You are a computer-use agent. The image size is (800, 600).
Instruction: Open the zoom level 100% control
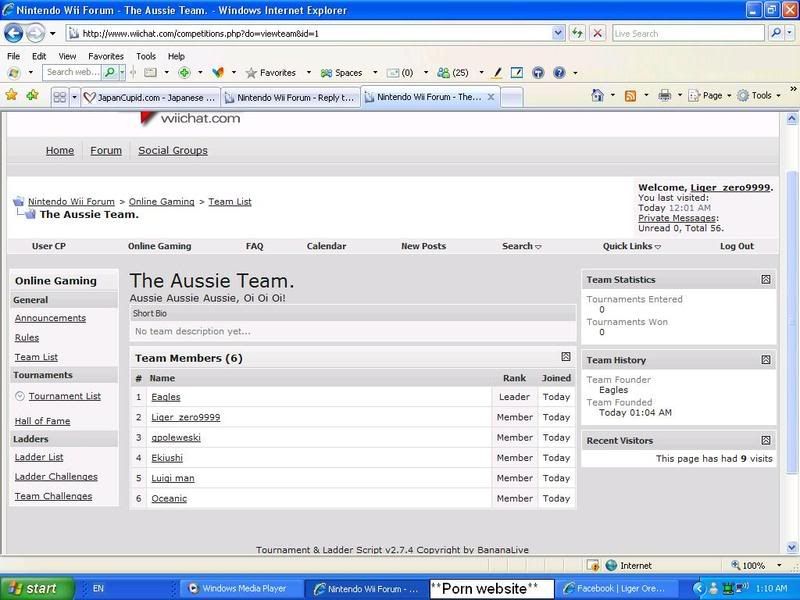tap(756, 565)
